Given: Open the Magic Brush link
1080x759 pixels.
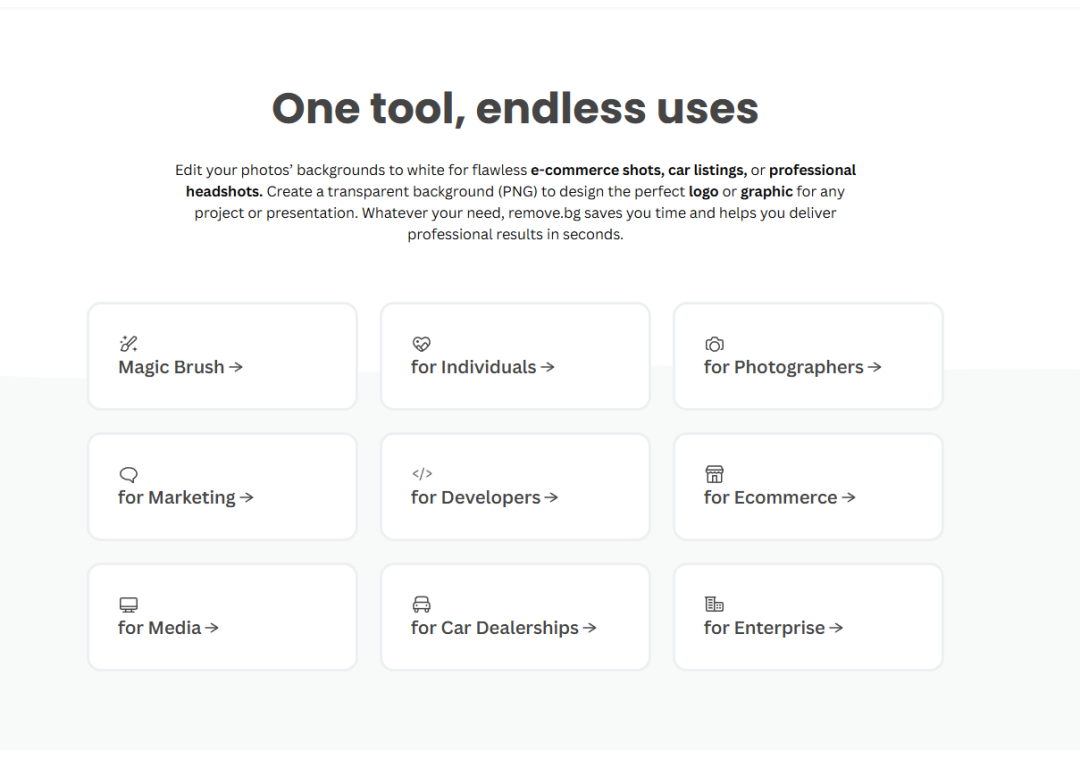Looking at the screenshot, I should [171, 367].
